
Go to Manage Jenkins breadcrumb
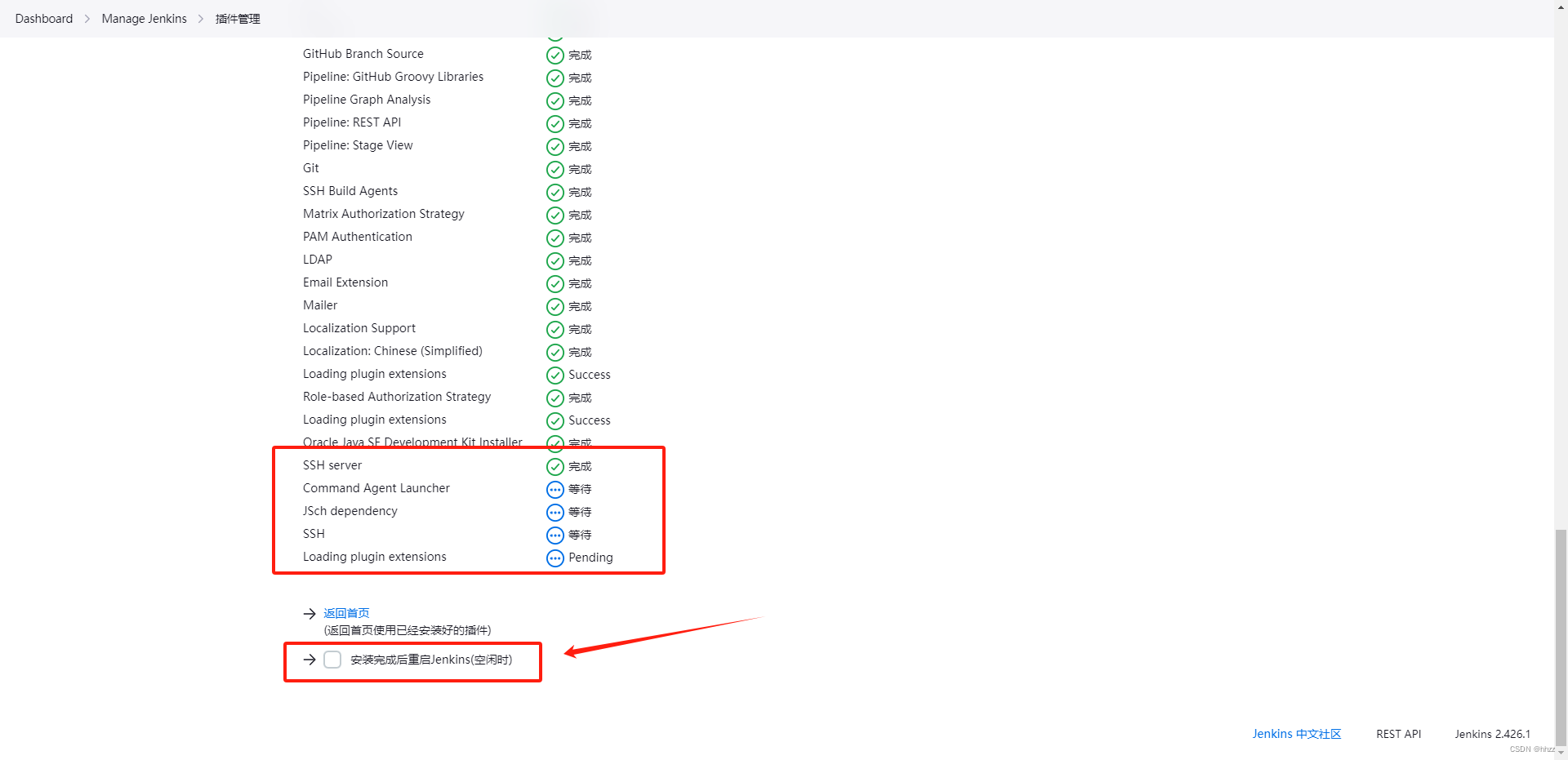(x=145, y=19)
